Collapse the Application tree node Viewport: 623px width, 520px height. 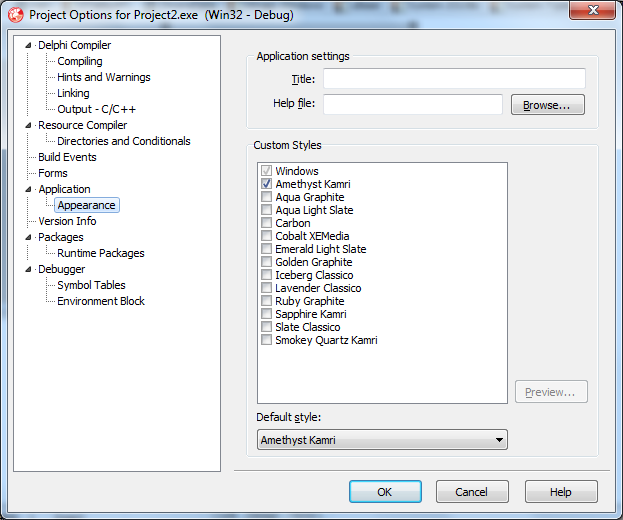[x=28, y=189]
